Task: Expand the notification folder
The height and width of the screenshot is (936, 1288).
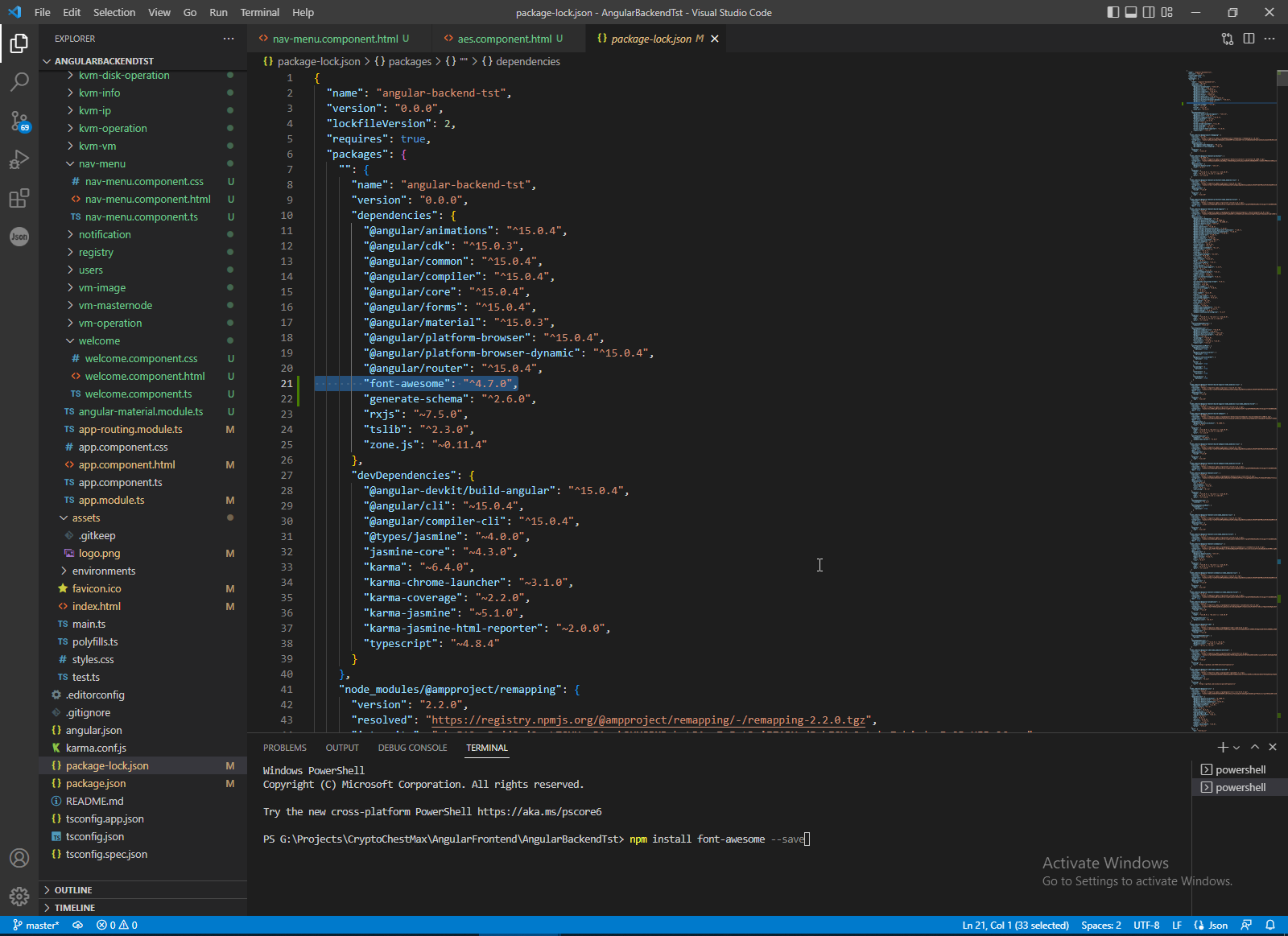Action: (x=142, y=234)
